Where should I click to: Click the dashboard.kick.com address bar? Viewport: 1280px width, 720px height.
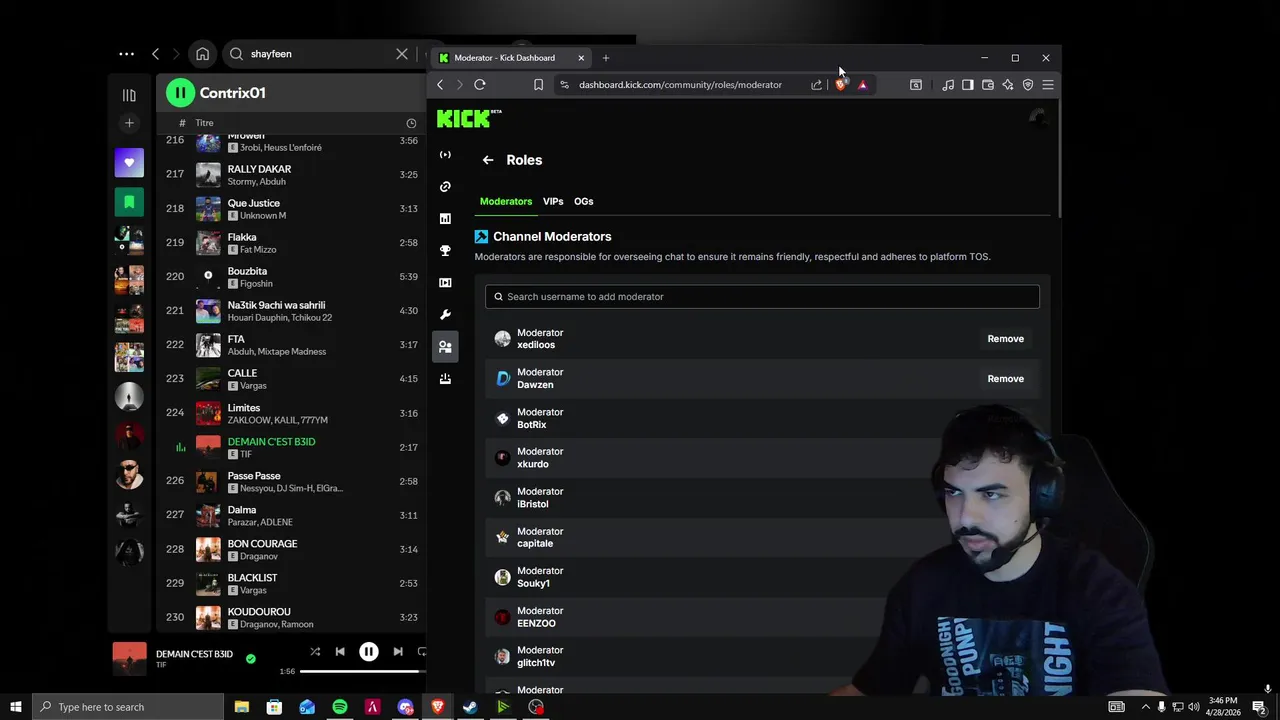point(680,85)
